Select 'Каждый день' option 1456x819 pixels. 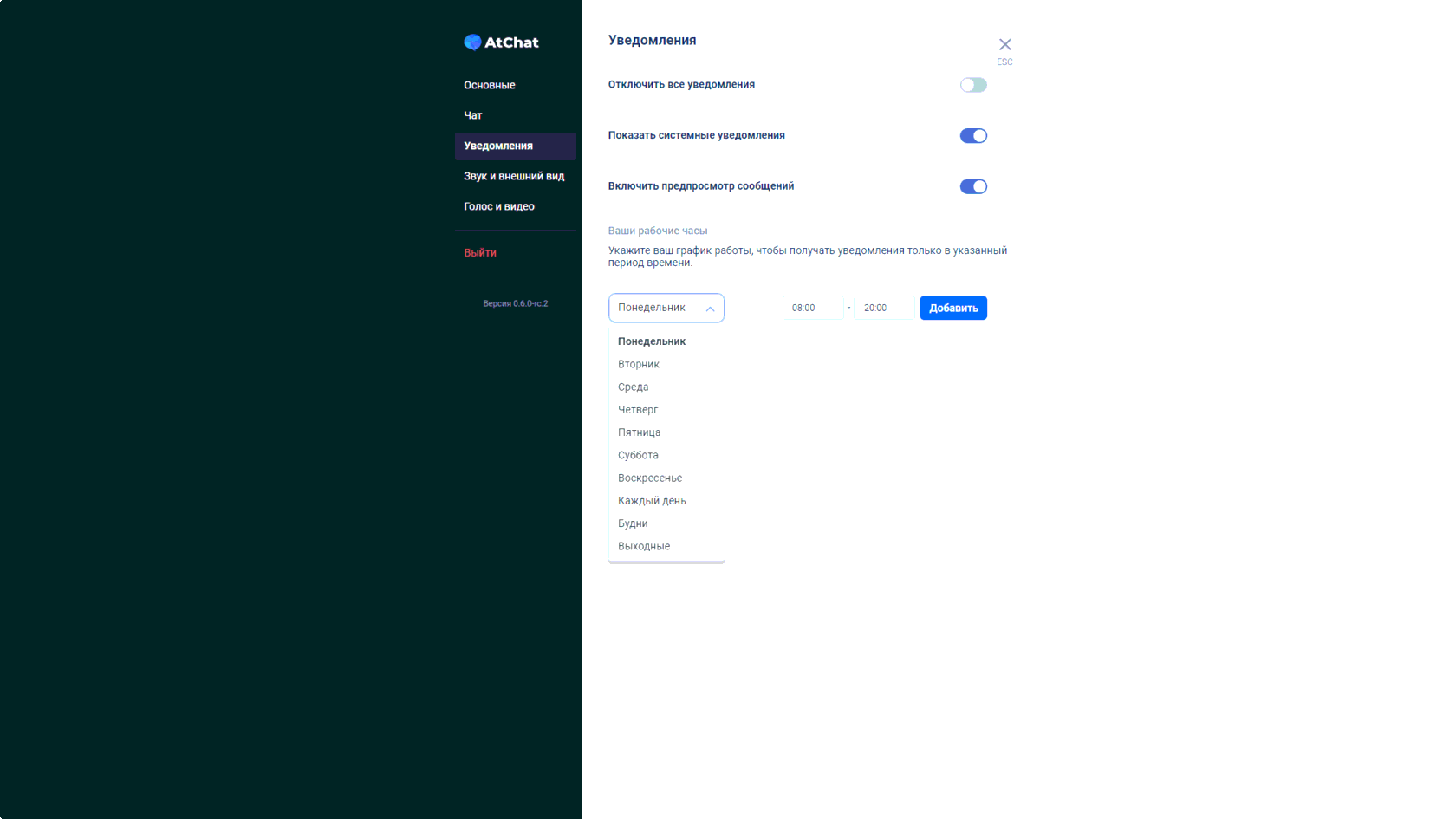[666, 501]
